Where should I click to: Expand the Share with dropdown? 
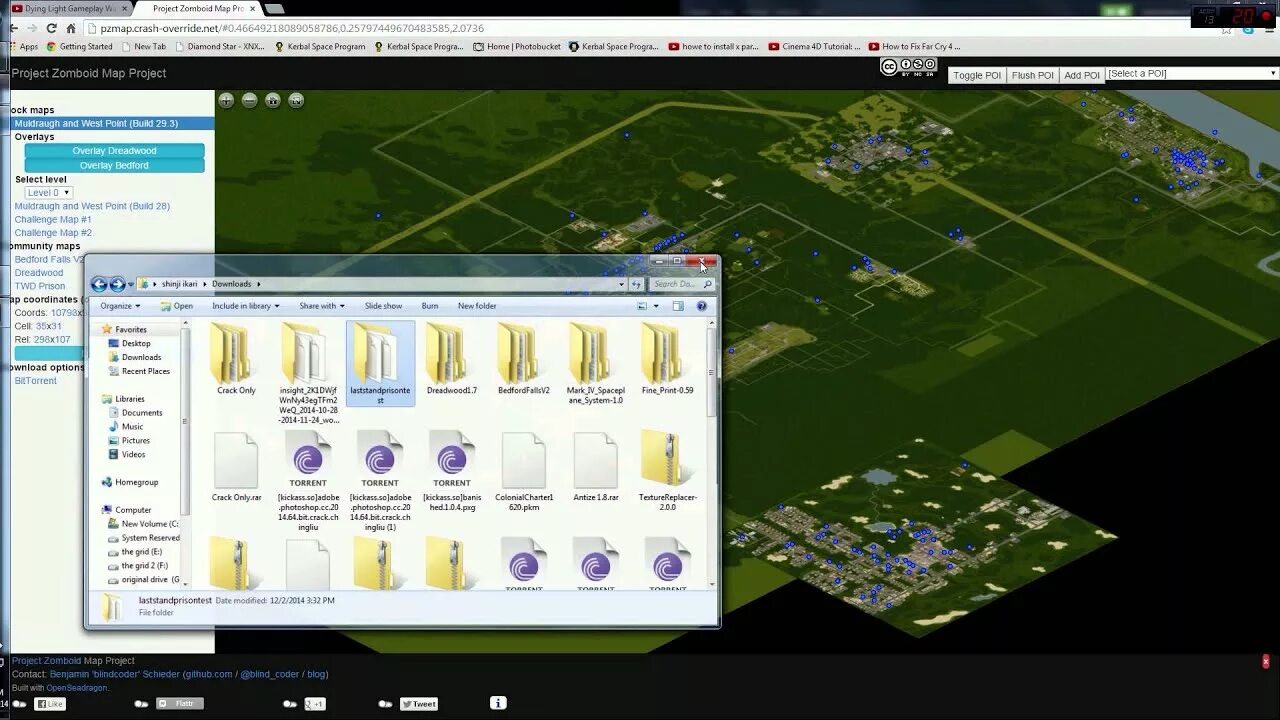tap(322, 306)
